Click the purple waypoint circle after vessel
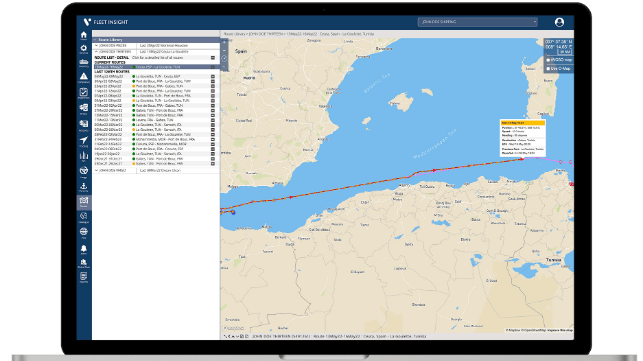643x361 pixels. point(561,162)
